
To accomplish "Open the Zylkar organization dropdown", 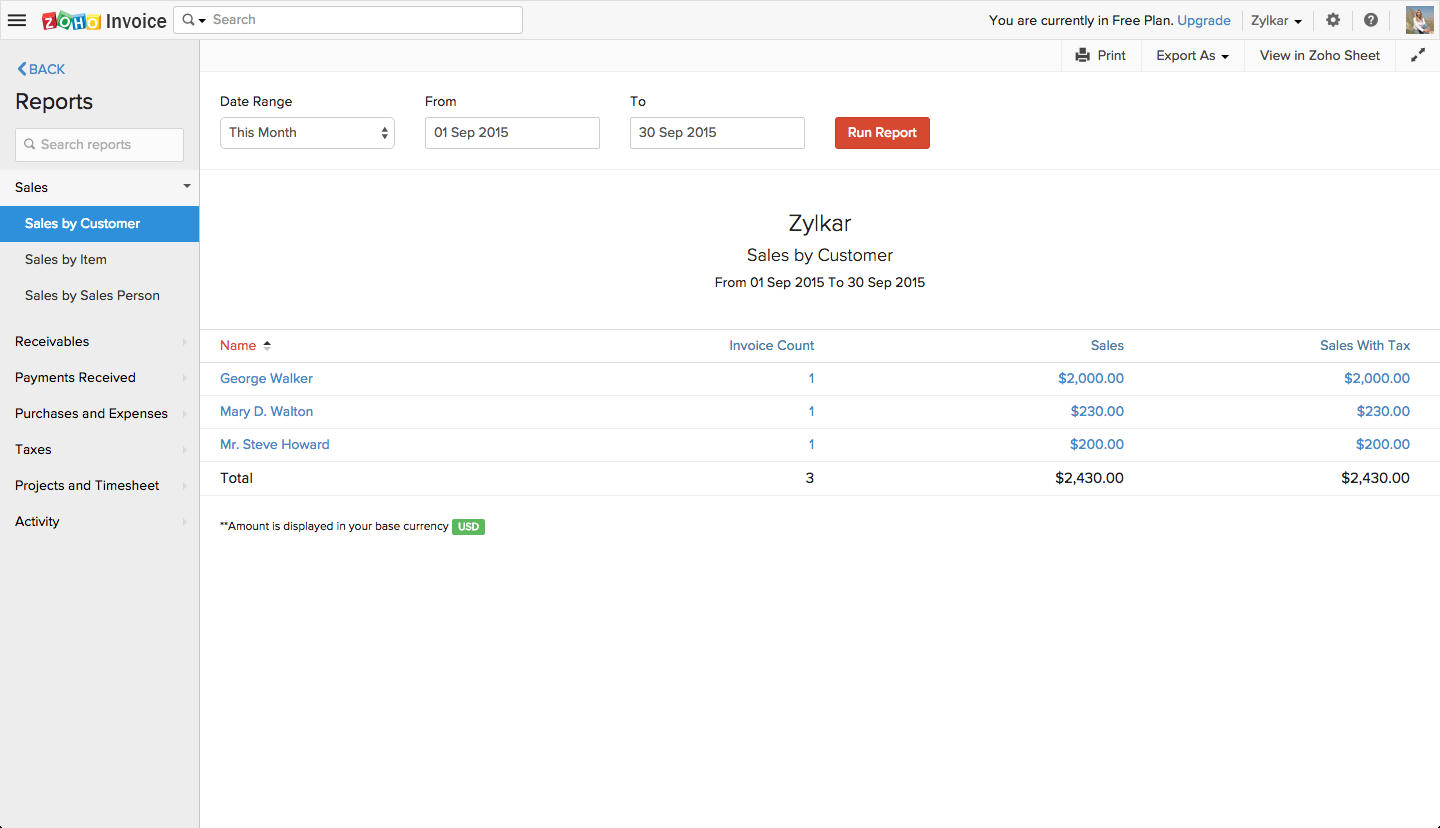I will (1276, 21).
